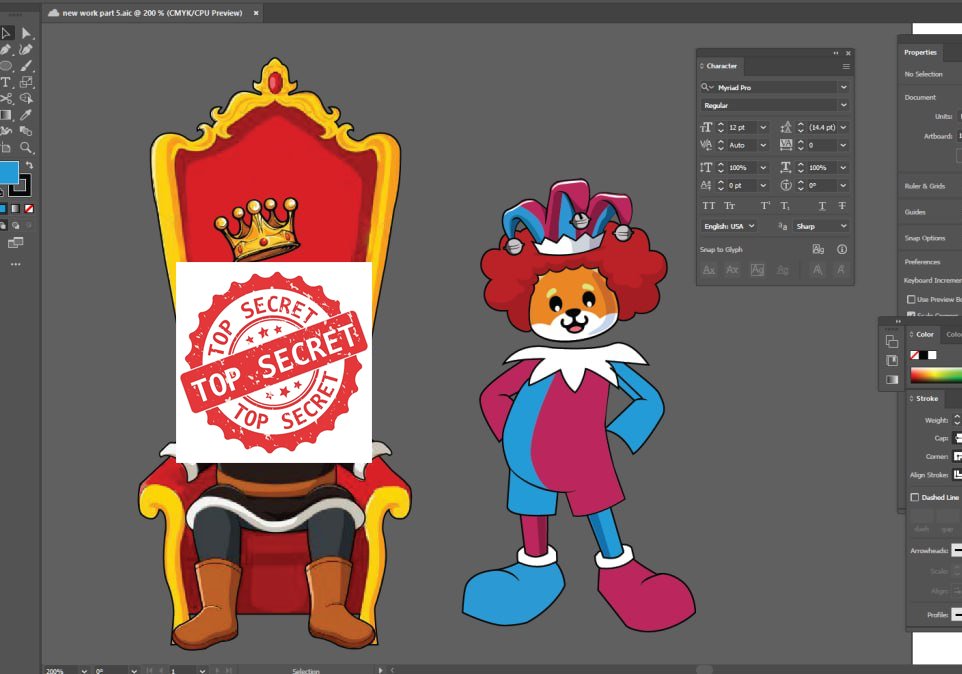This screenshot has height=674, width=962.
Task: Select the Scale tool
Action: tap(26, 82)
